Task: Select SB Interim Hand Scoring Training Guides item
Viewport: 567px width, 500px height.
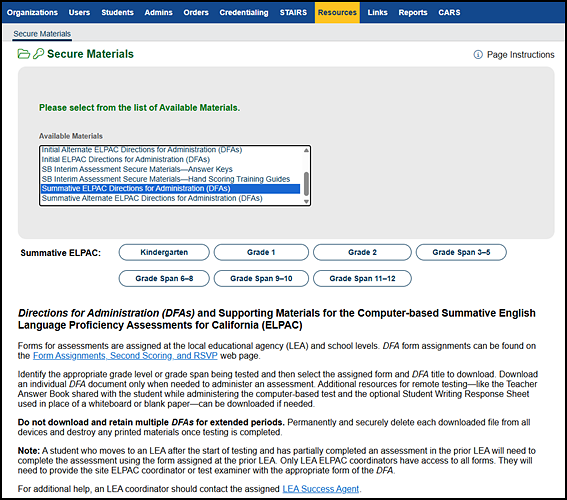Action: (x=170, y=179)
